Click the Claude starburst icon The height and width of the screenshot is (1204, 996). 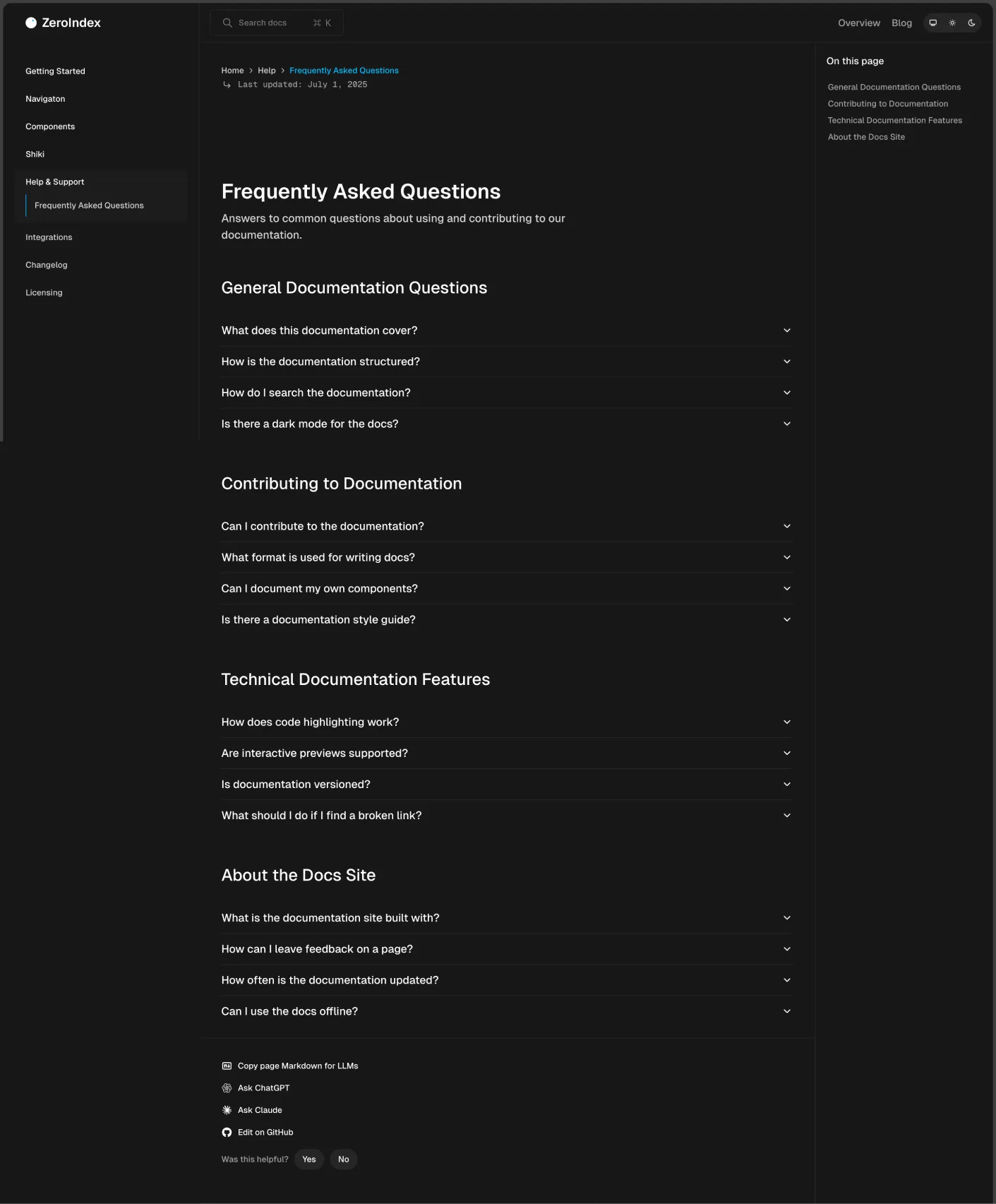tap(227, 1110)
